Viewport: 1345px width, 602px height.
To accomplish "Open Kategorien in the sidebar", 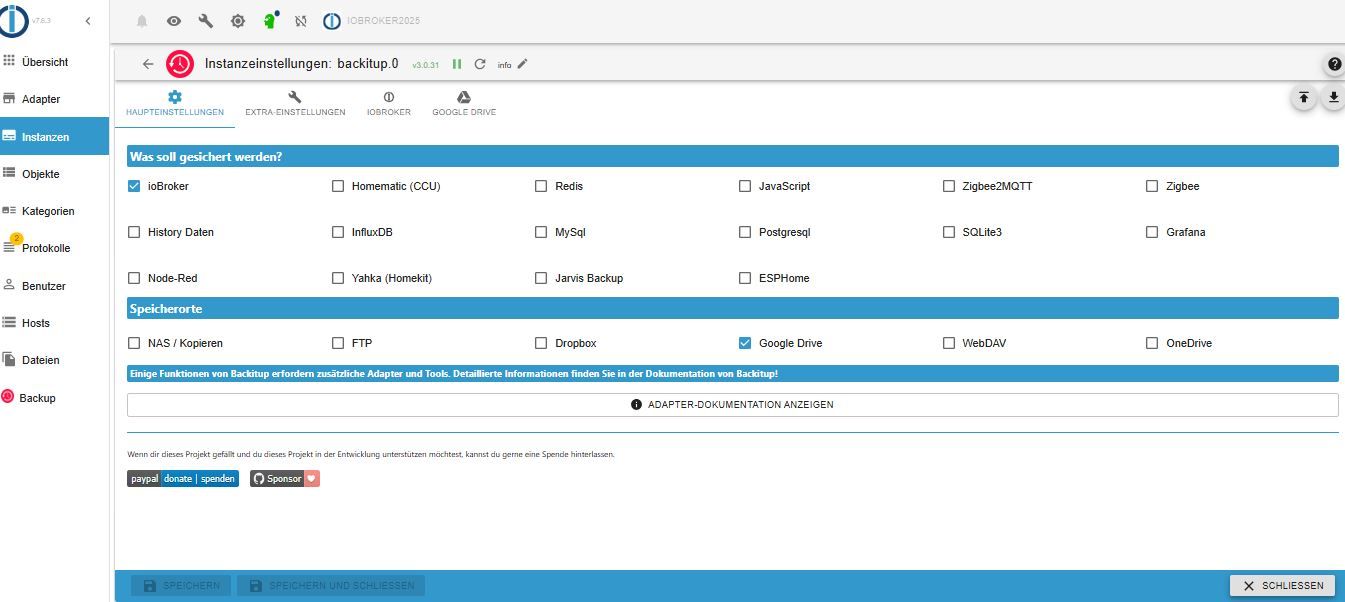I will [55, 211].
